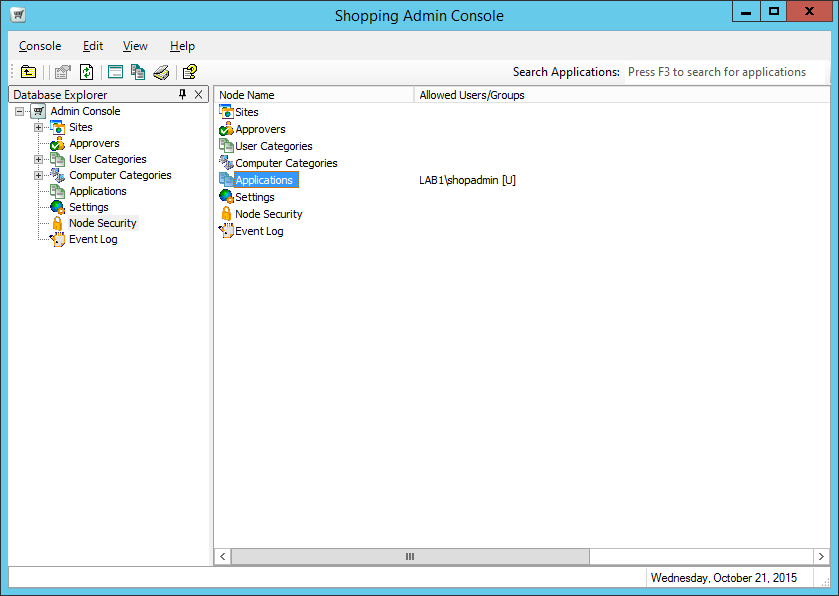Close the Database Explorer panel
Screen dimensions: 839x596
tap(198, 94)
